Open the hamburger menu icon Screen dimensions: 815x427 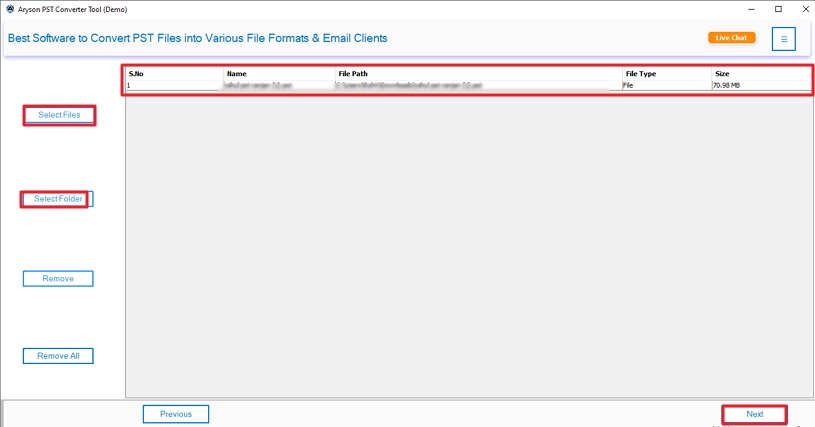783,39
